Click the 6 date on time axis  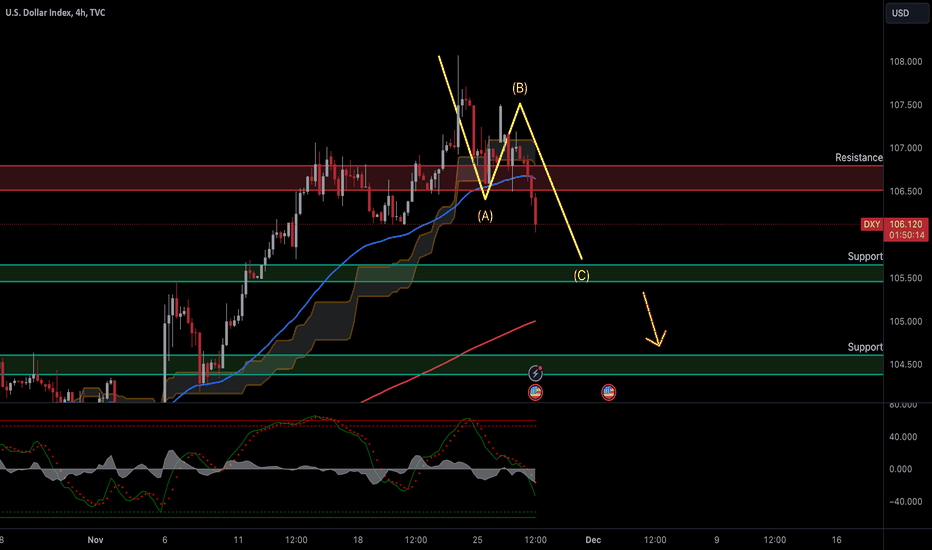165,540
